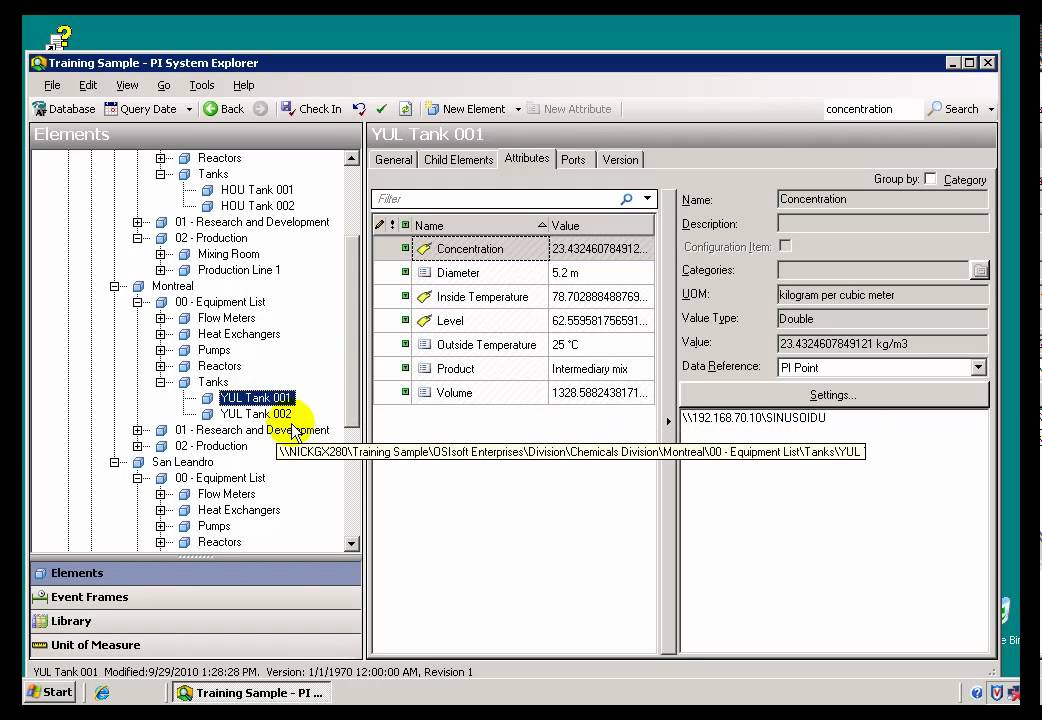Click the help icon in system tray

pos(977,693)
